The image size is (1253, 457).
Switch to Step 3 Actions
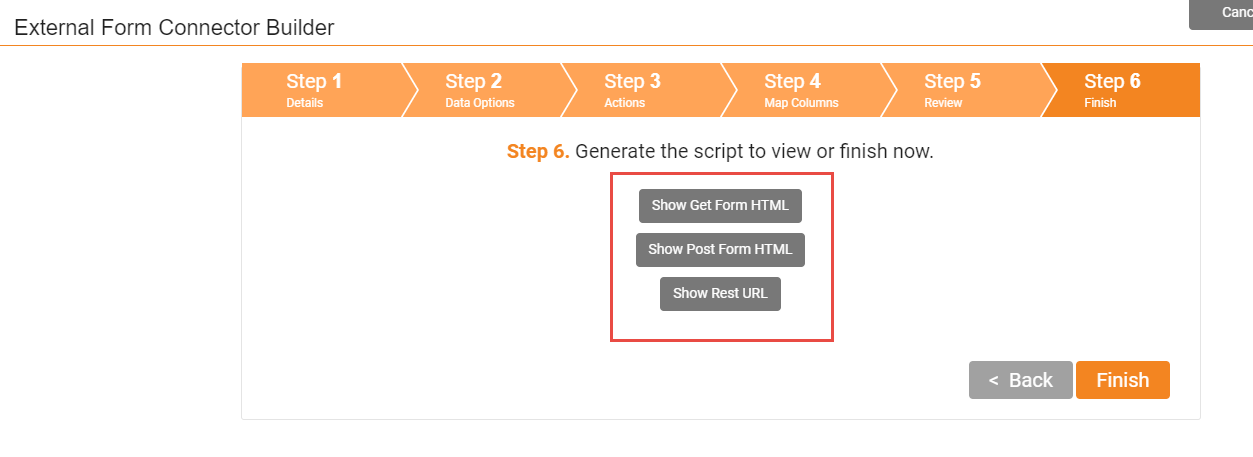[640, 90]
